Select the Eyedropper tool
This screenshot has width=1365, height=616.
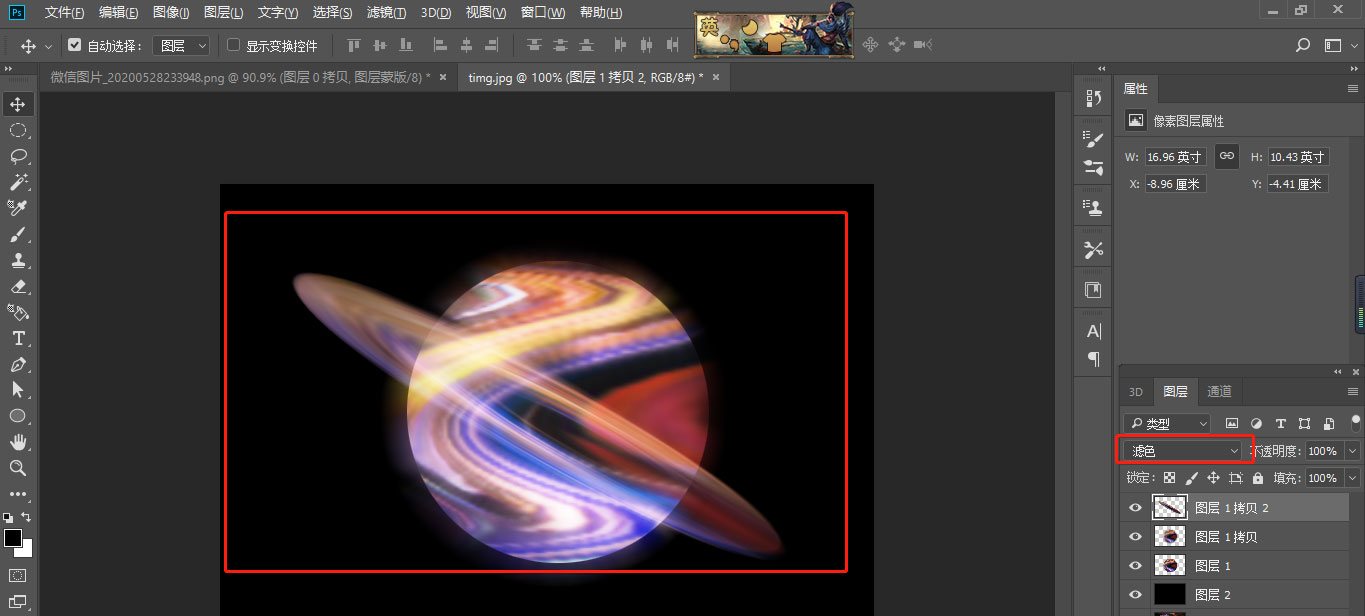18,208
